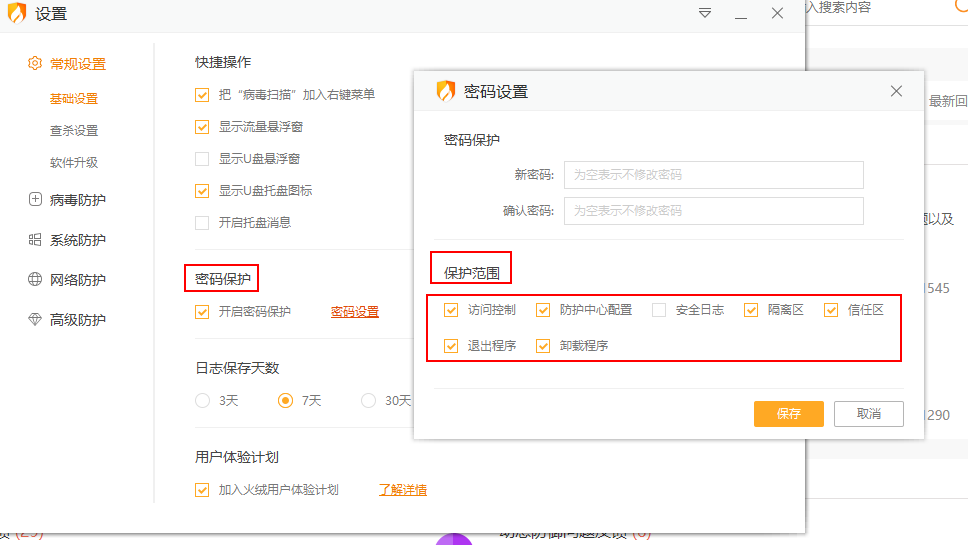Enable 开启托盘消息 checkbox
The height and width of the screenshot is (545, 968).
click(202, 223)
